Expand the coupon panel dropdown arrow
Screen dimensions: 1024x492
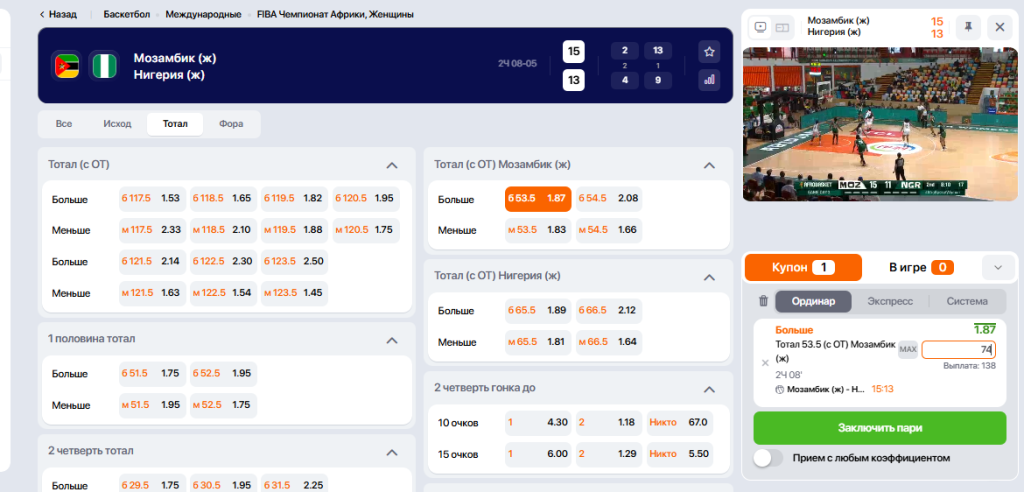pyautogui.click(x=997, y=267)
